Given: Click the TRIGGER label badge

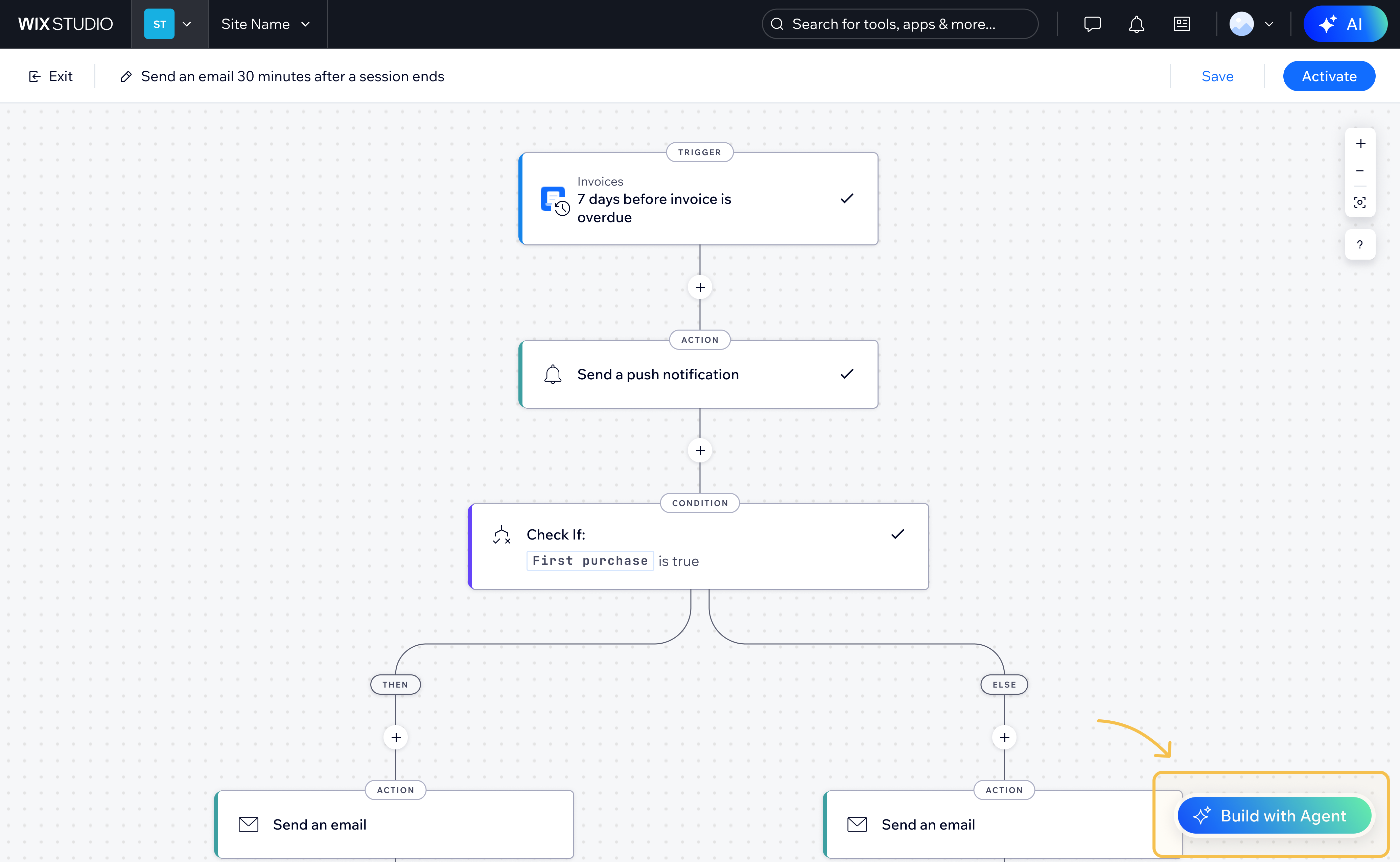Looking at the screenshot, I should [x=700, y=152].
